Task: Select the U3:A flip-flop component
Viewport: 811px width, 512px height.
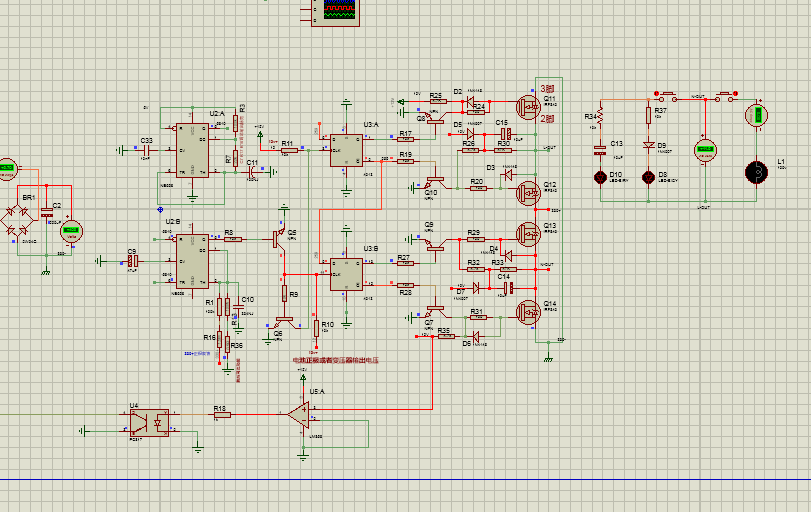Action: [x=347, y=150]
